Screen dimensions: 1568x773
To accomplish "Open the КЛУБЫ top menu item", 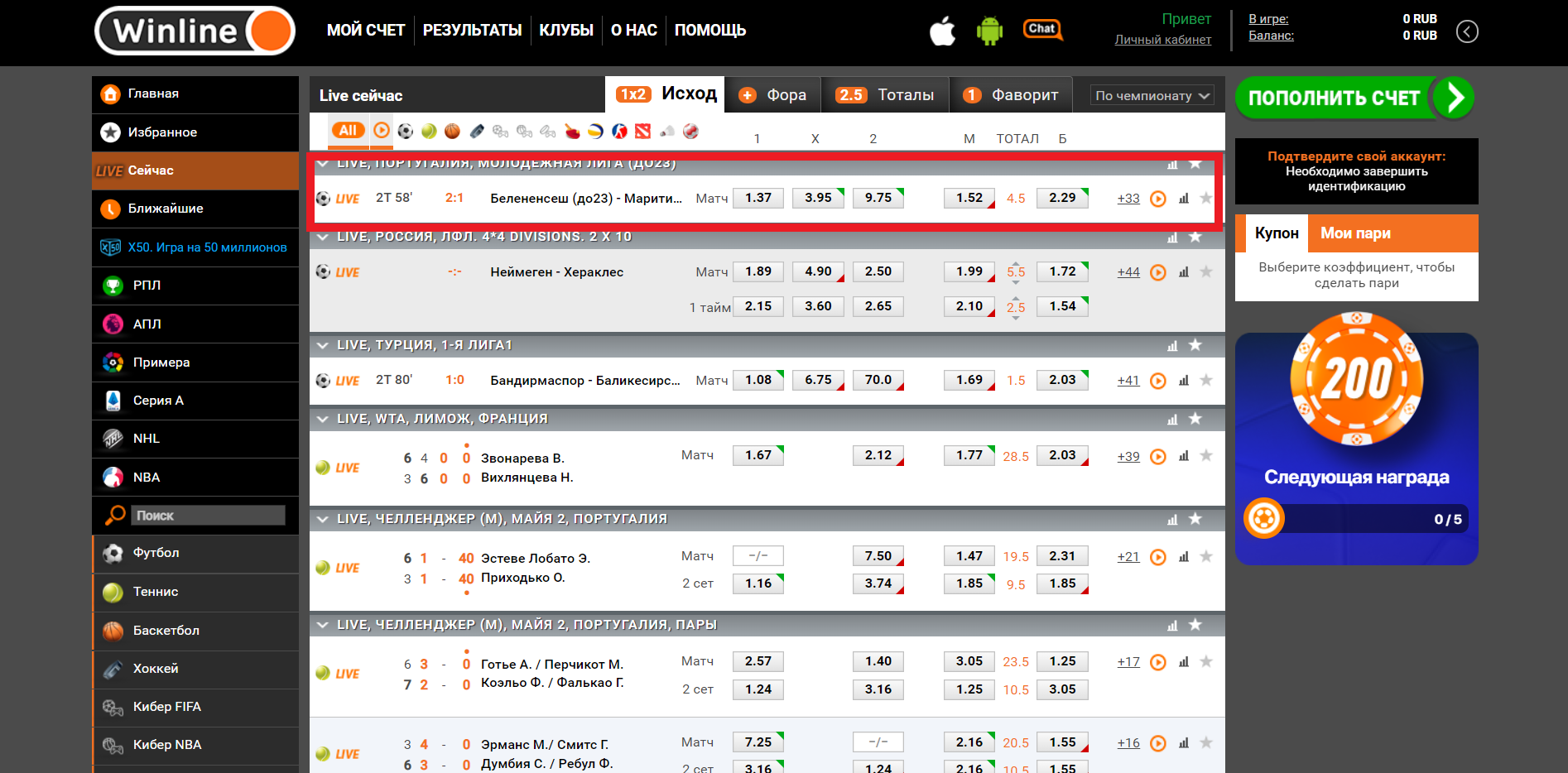I will [x=566, y=31].
